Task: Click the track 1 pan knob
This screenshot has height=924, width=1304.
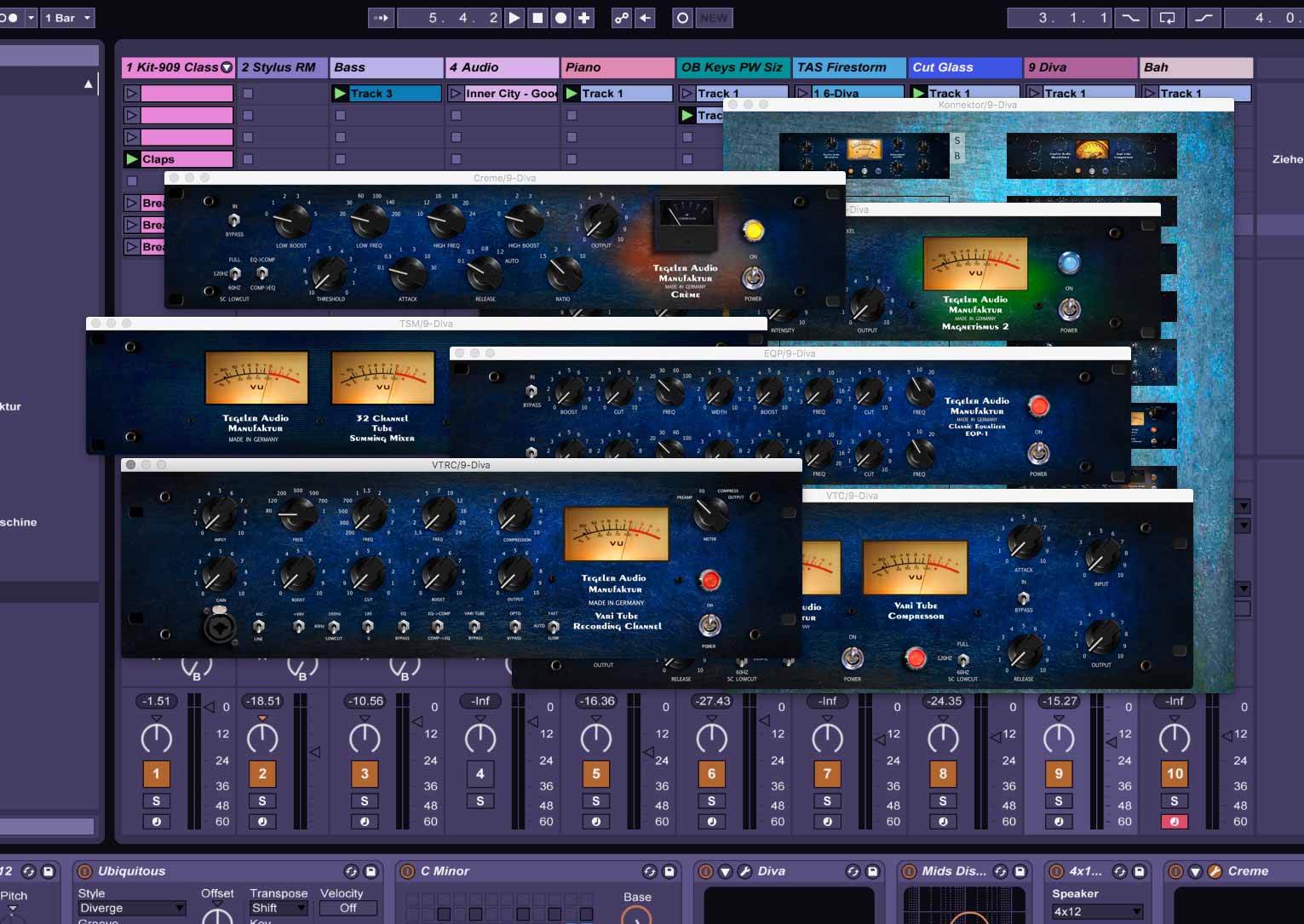Action: (x=156, y=737)
